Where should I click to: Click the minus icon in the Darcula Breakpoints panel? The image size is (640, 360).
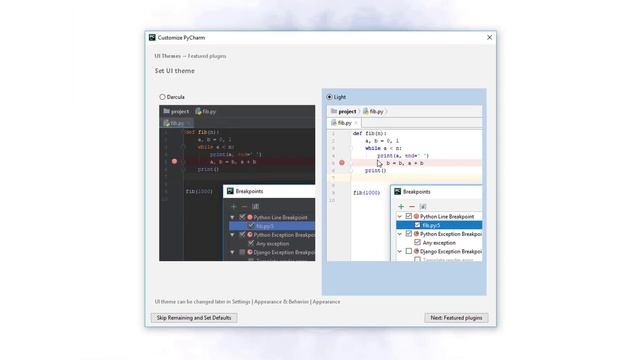[244, 207]
